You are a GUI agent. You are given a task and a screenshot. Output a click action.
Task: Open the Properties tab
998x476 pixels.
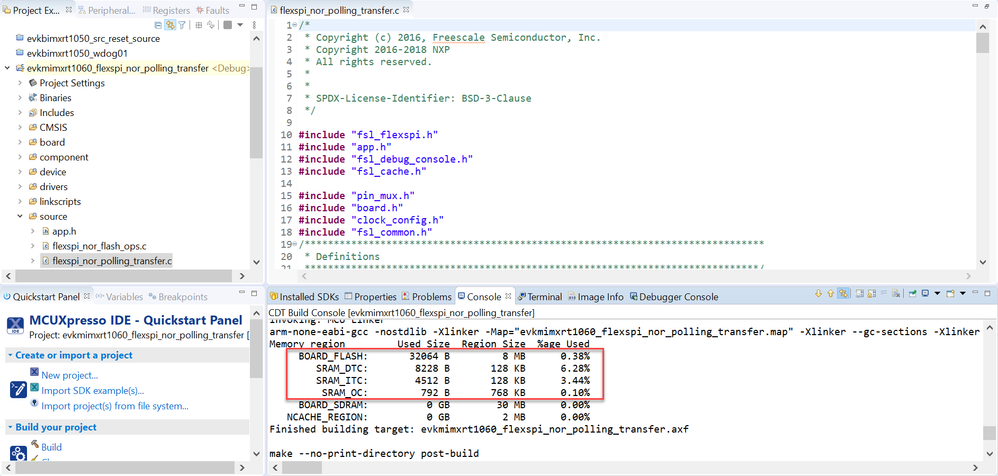[371, 297]
